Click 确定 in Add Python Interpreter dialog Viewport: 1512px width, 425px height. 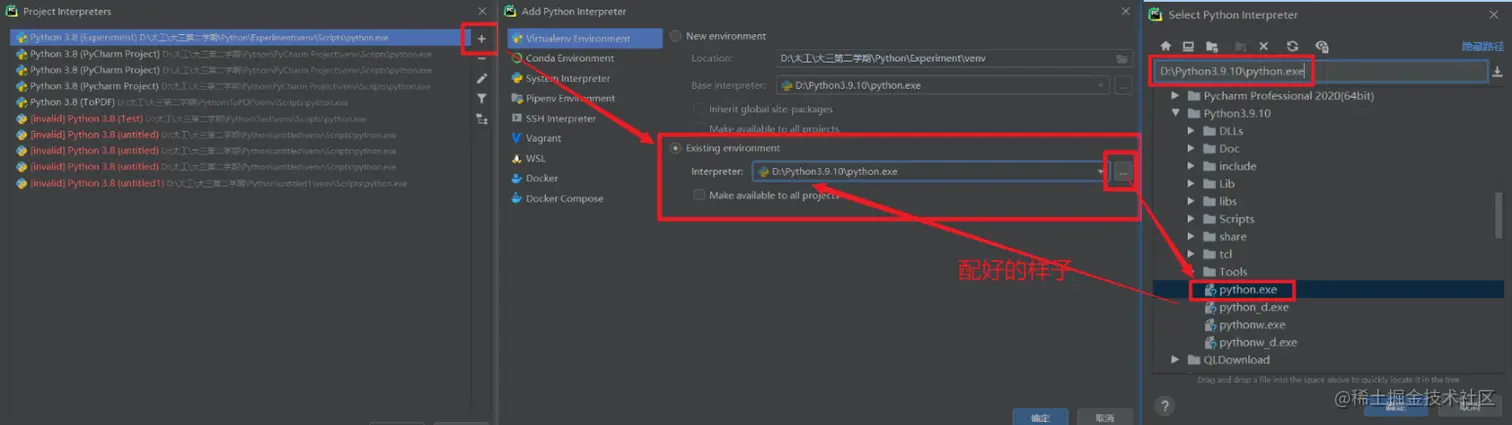(x=1040, y=417)
